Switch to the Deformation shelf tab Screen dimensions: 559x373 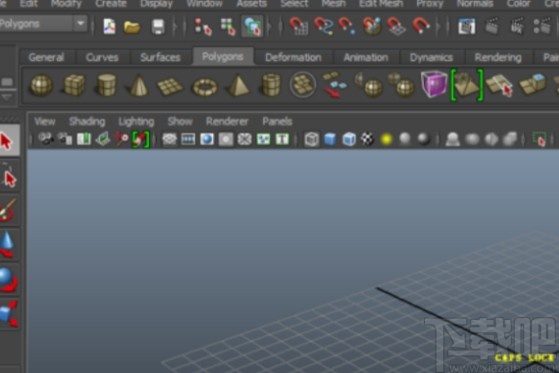click(293, 57)
